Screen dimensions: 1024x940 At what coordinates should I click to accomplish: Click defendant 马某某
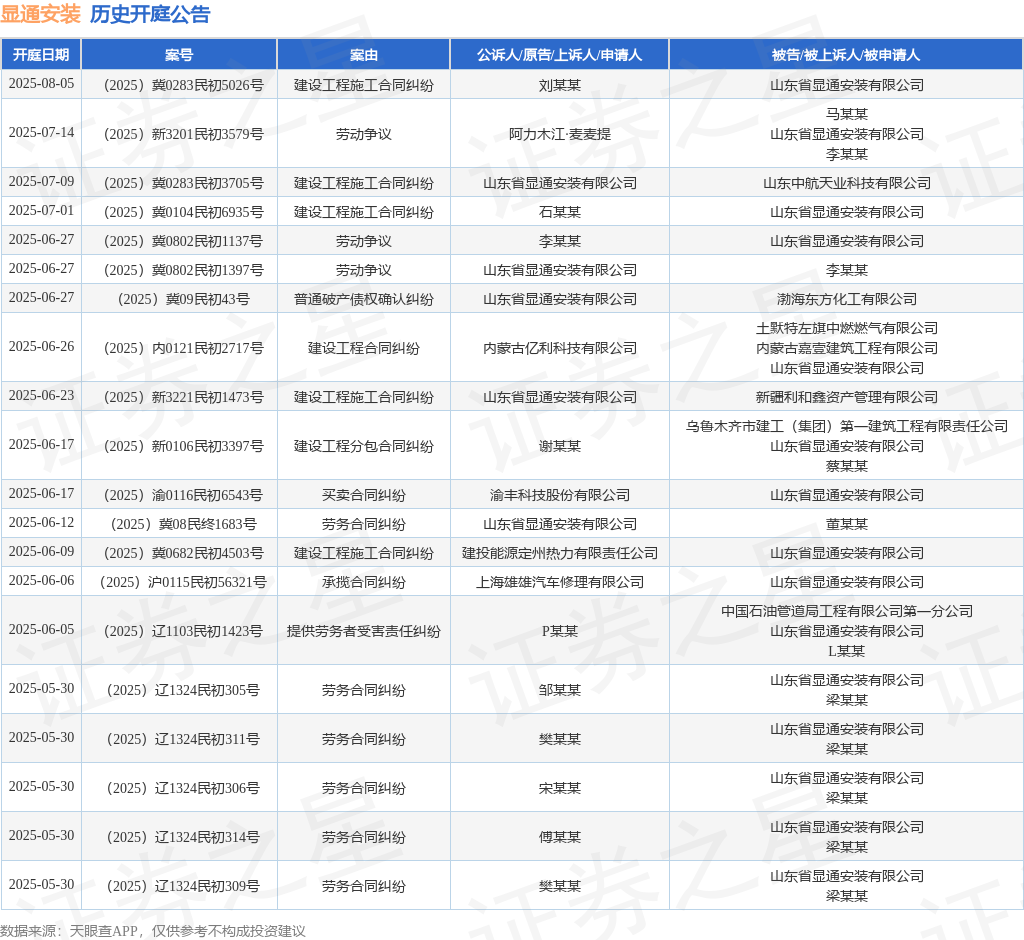pos(846,114)
